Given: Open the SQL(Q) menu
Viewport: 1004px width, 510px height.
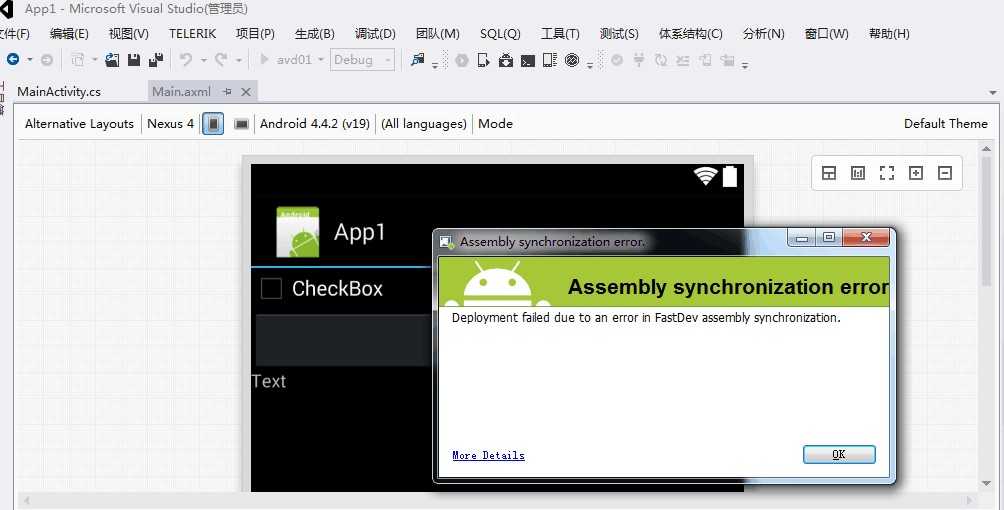Looking at the screenshot, I should [500, 34].
